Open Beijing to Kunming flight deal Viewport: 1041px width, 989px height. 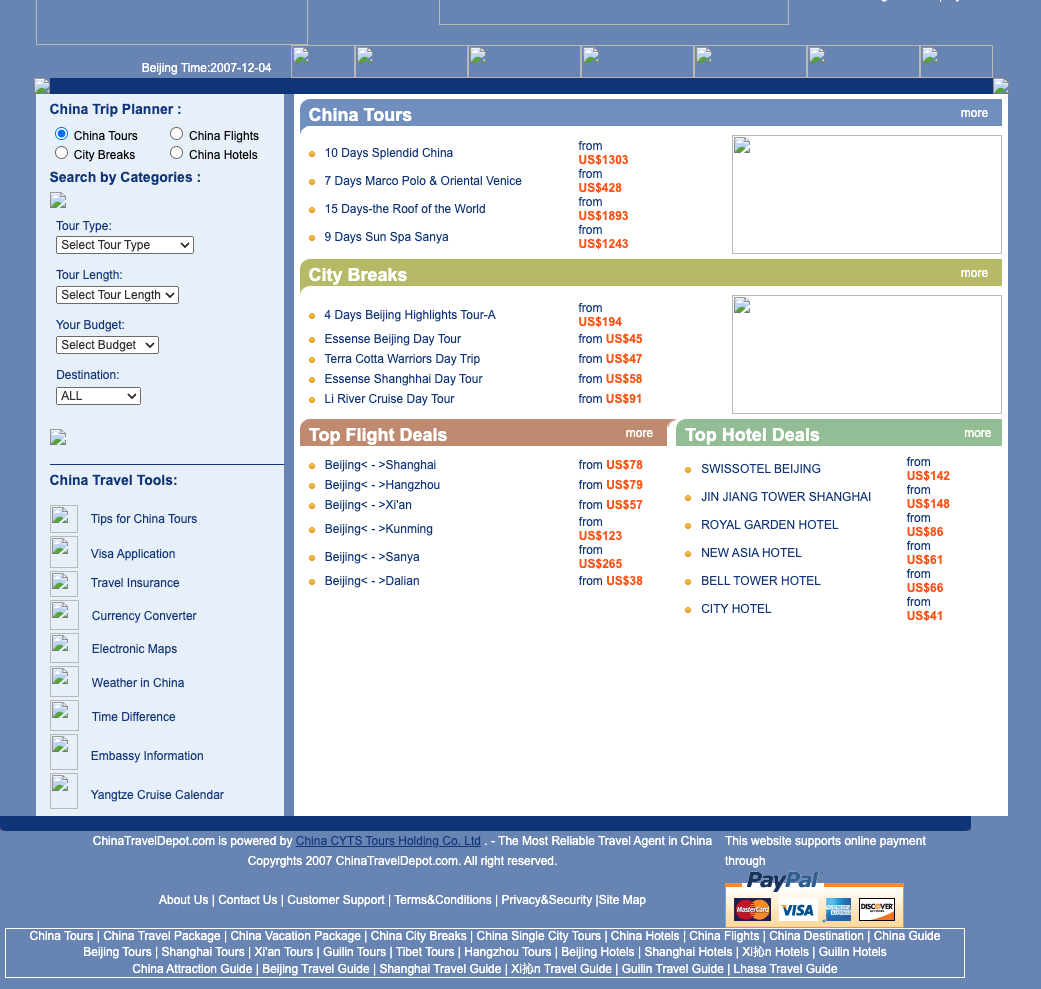click(378, 528)
